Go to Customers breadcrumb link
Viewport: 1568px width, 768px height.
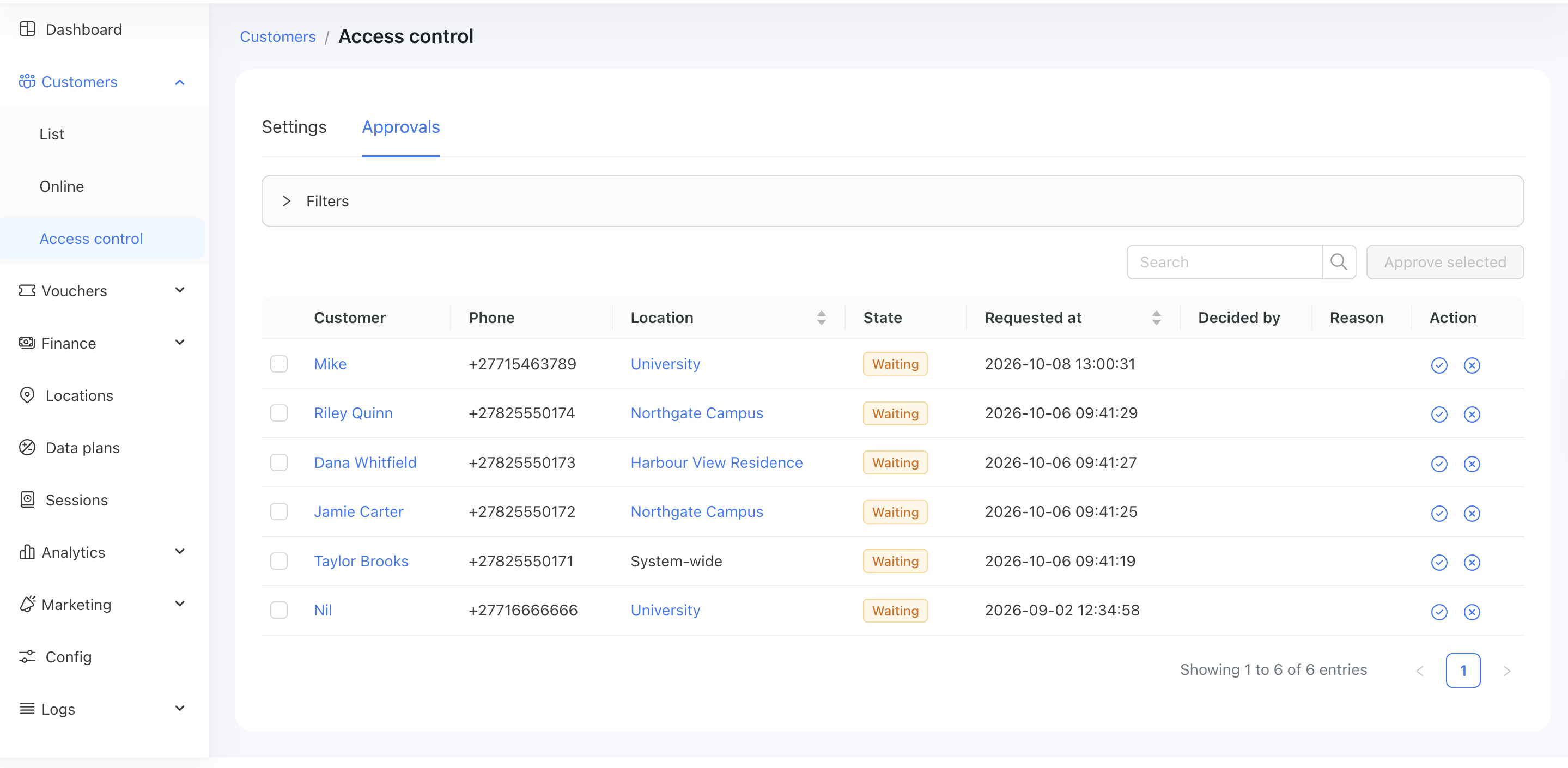pyautogui.click(x=277, y=36)
